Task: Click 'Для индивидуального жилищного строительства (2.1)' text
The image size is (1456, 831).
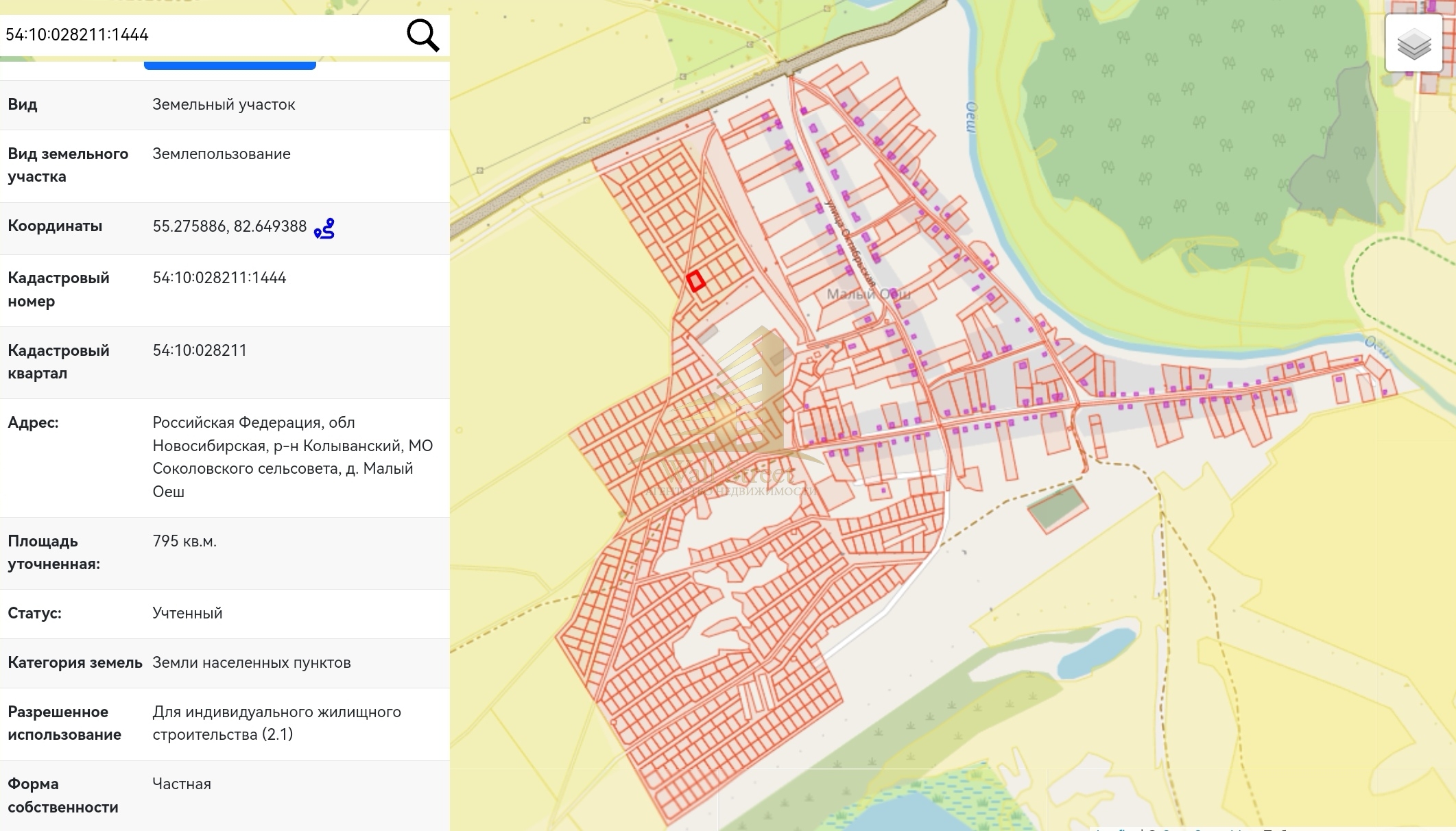Action: coord(277,723)
